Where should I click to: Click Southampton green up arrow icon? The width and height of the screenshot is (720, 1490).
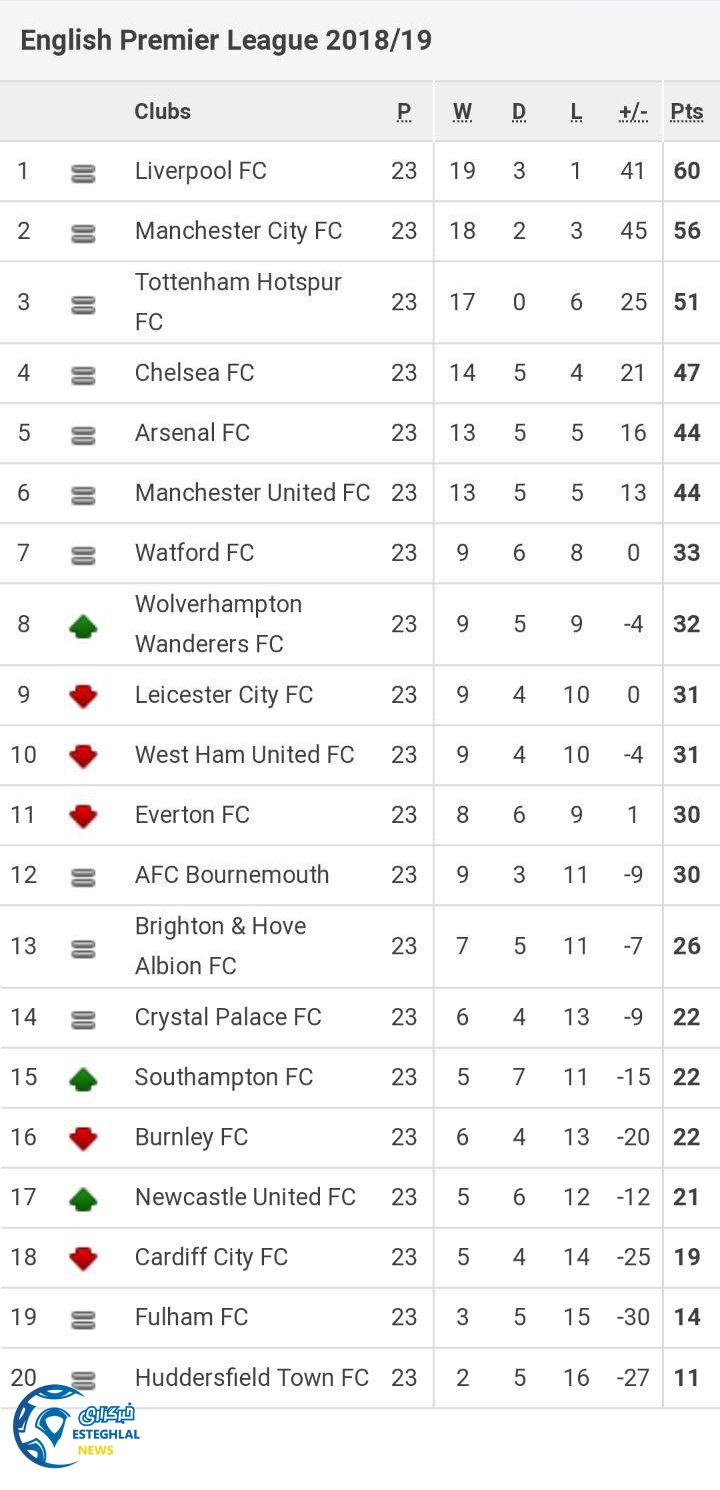point(83,1078)
